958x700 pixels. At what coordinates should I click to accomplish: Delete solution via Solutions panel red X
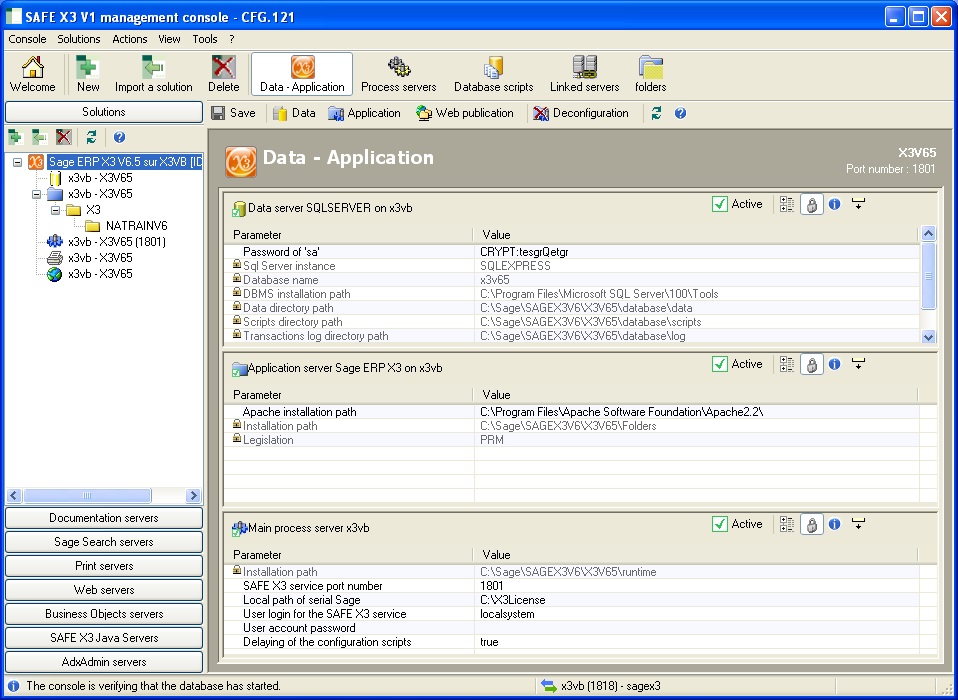coord(64,137)
